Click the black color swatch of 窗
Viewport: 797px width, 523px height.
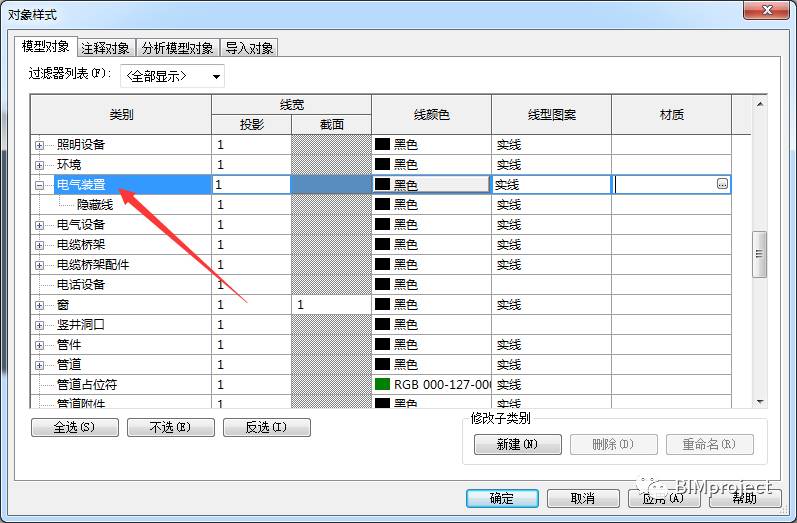click(x=382, y=304)
